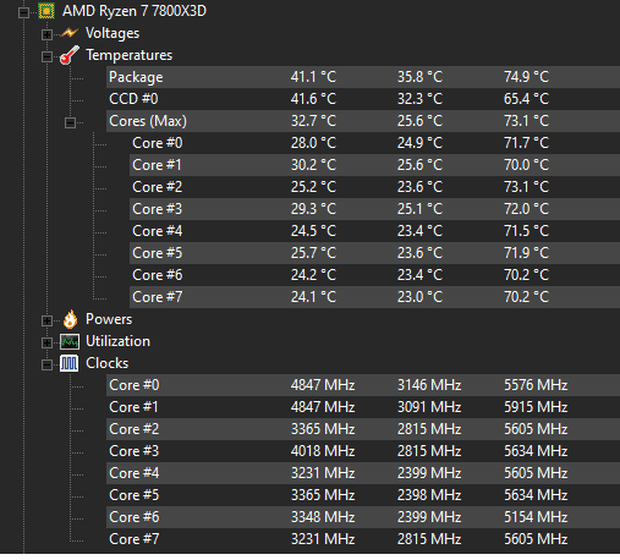
Task: Click Core #3 clock value 4018 MHz
Action: pos(323,451)
